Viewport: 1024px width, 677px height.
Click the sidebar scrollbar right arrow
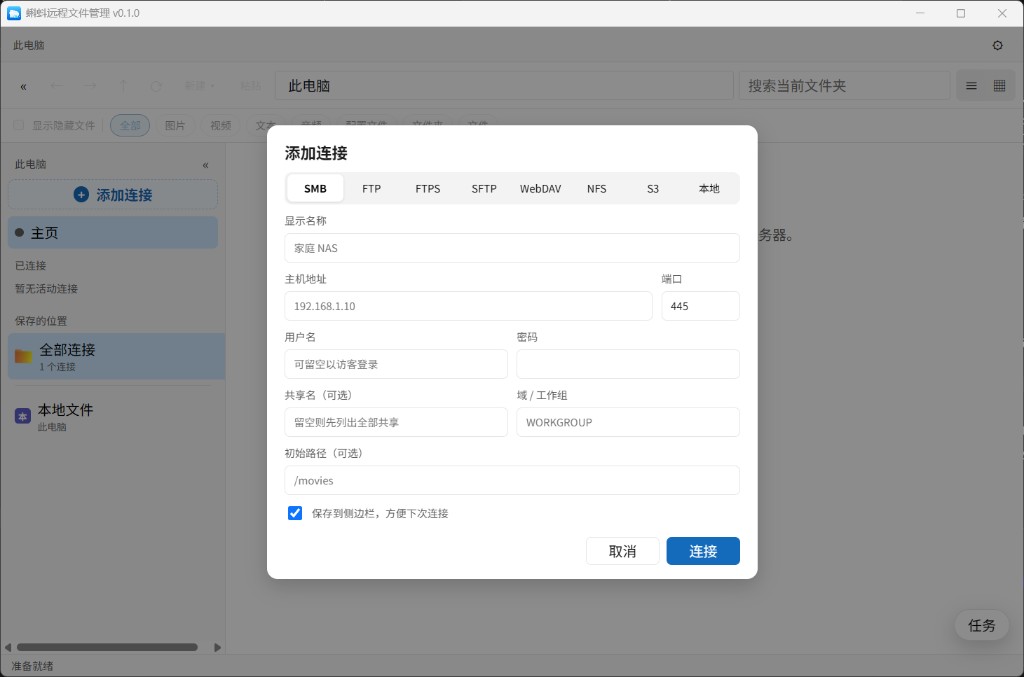tap(217, 648)
